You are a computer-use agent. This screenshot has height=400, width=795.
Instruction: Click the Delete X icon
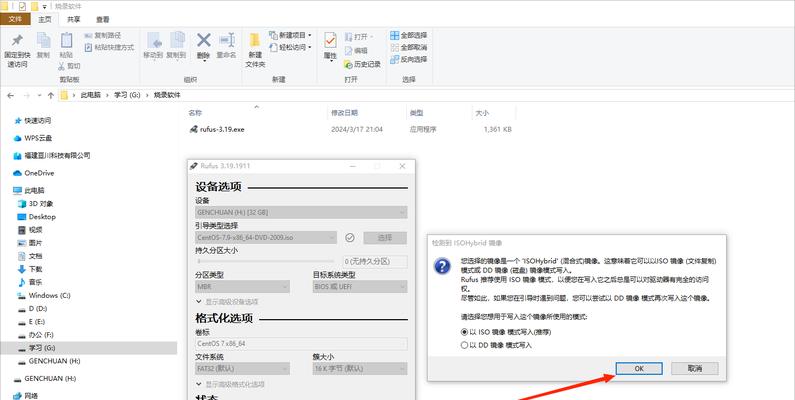point(203,41)
